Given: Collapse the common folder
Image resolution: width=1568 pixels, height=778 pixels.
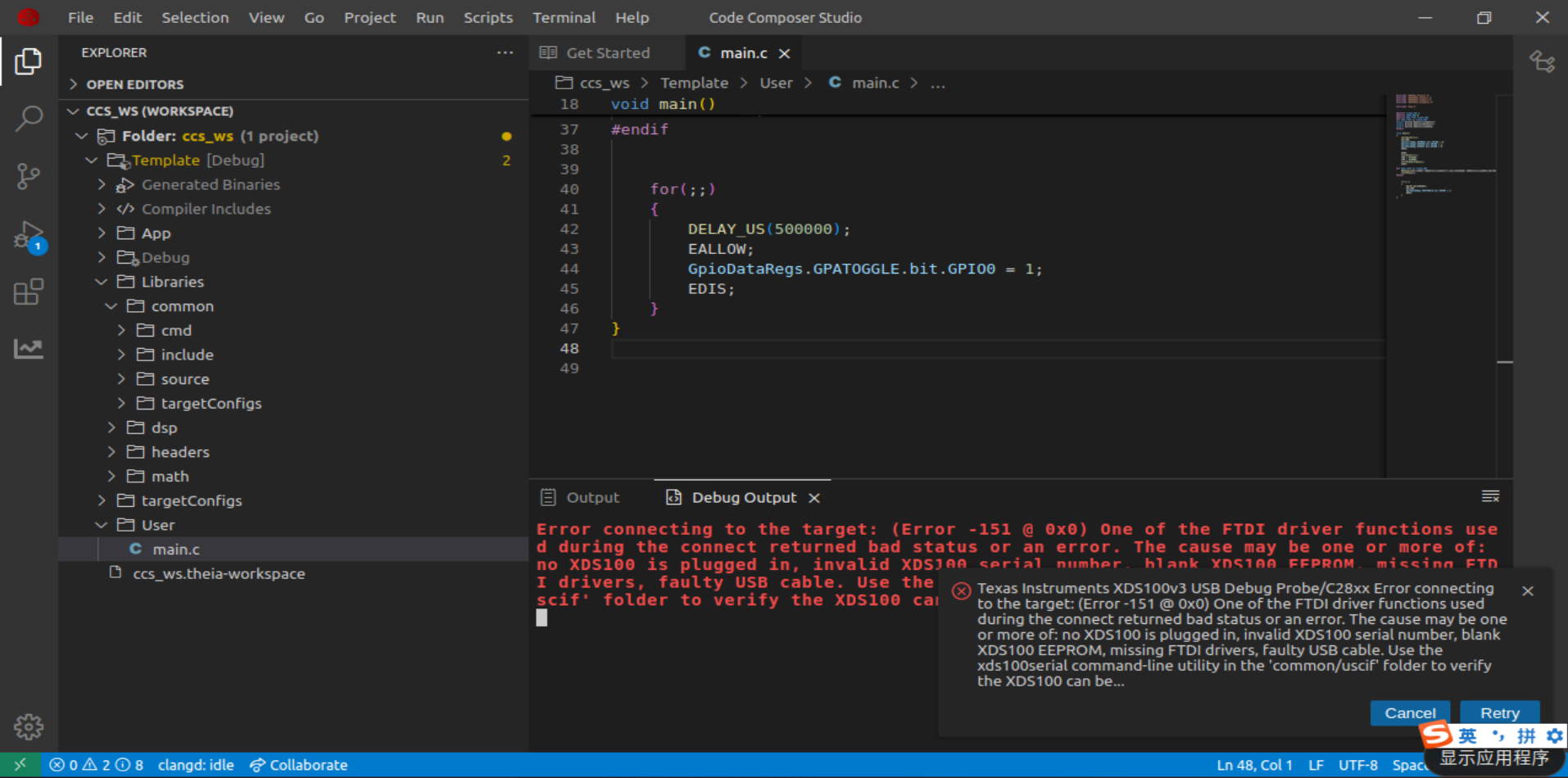Looking at the screenshot, I should pyautogui.click(x=111, y=306).
